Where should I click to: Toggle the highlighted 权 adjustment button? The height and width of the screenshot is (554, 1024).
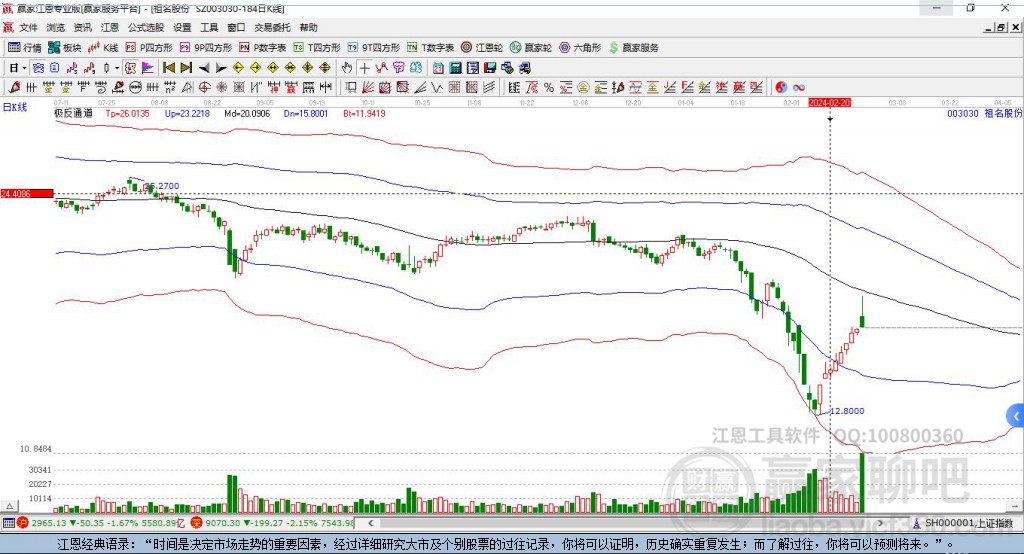pos(130,68)
